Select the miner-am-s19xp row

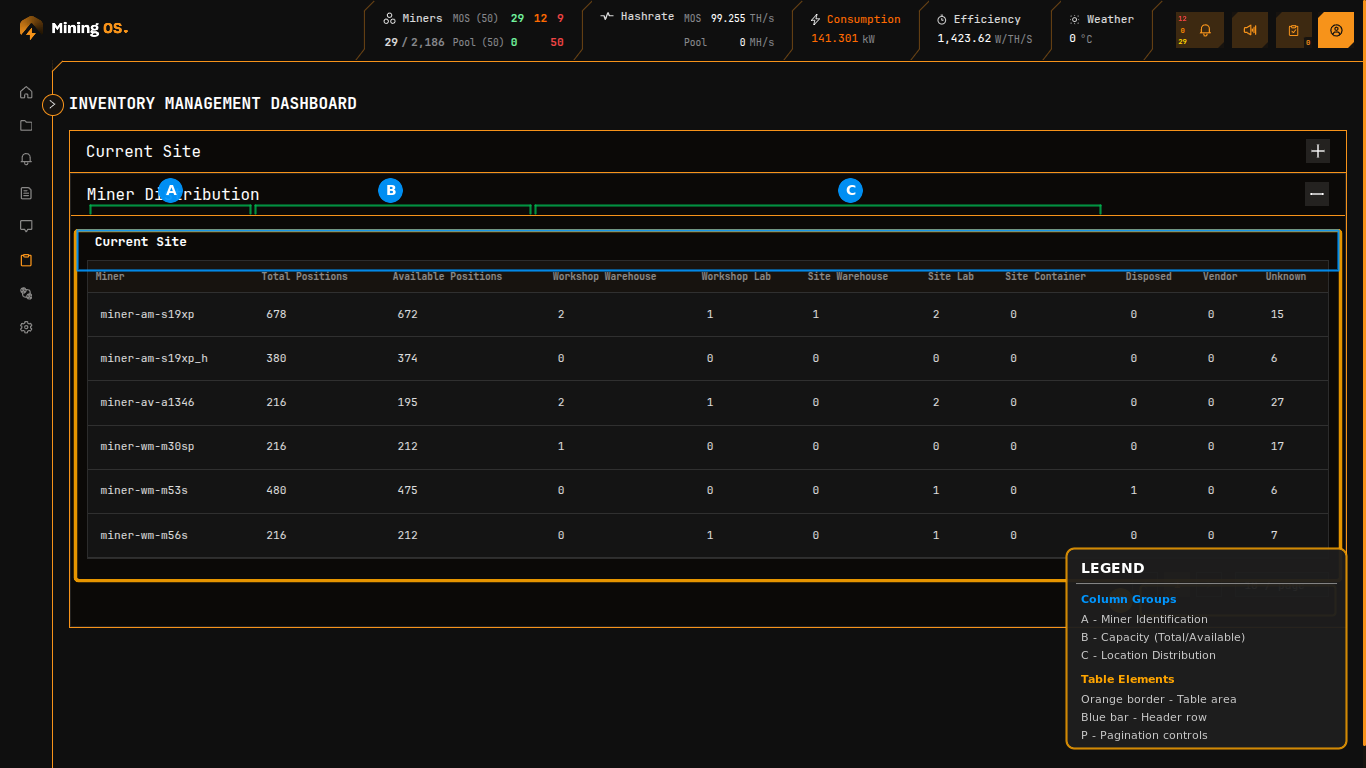click(x=147, y=314)
